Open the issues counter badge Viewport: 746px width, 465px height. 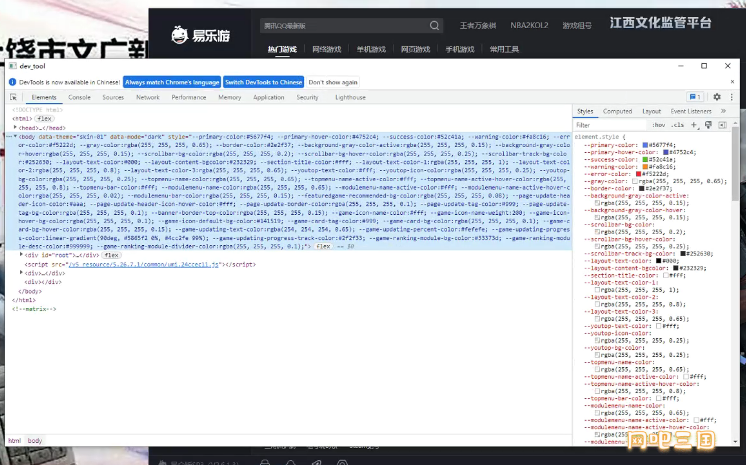tap(695, 97)
